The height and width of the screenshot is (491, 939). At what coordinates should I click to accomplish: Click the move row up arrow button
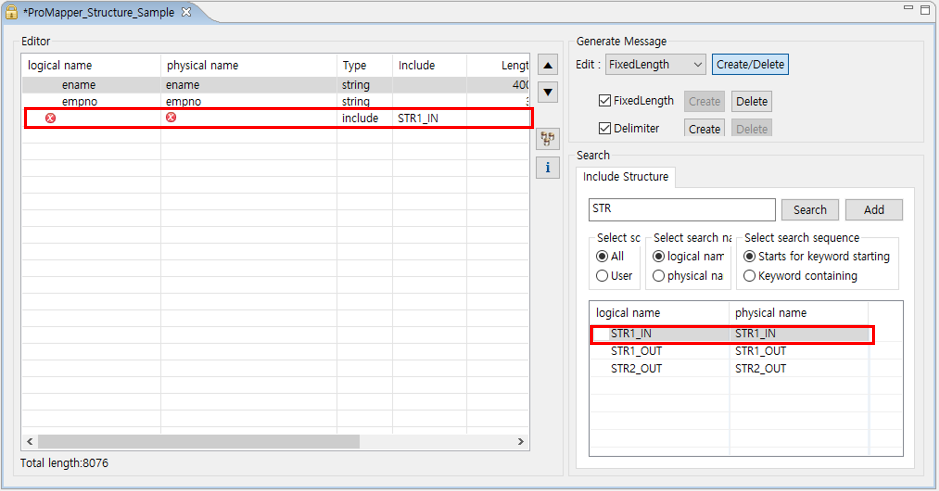tap(548, 66)
